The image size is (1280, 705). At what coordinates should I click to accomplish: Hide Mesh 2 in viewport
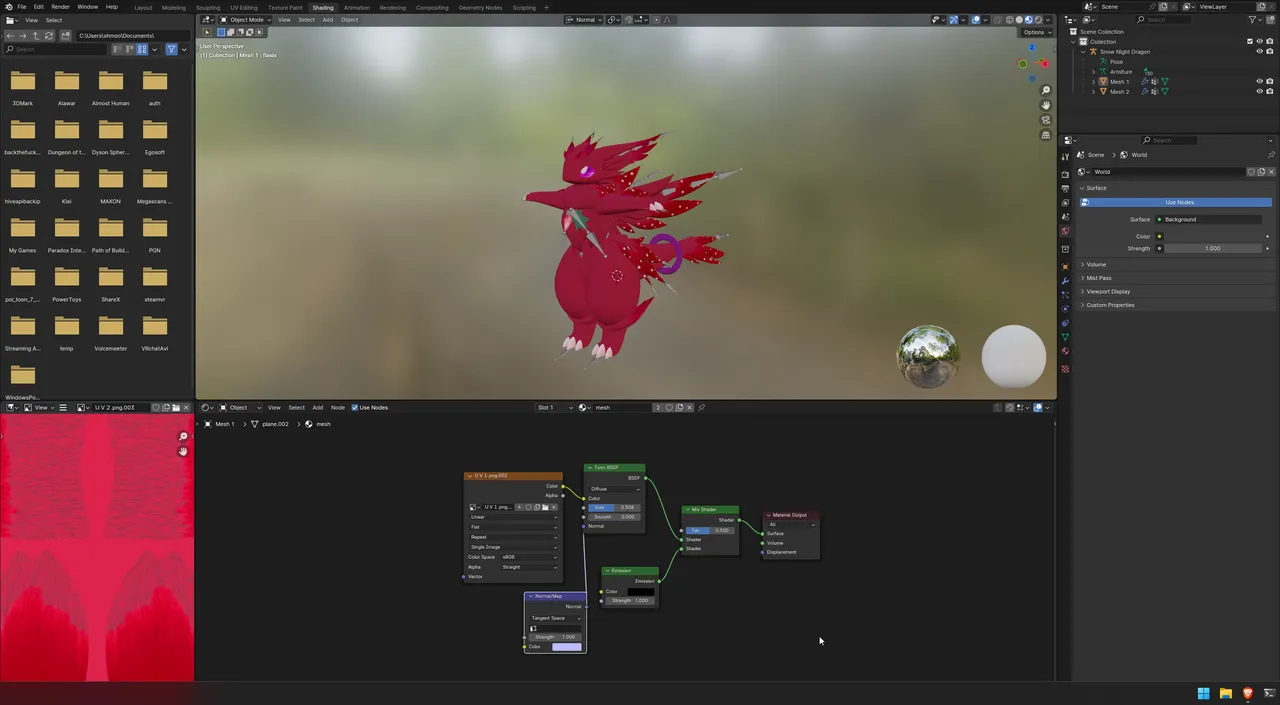(x=1259, y=92)
